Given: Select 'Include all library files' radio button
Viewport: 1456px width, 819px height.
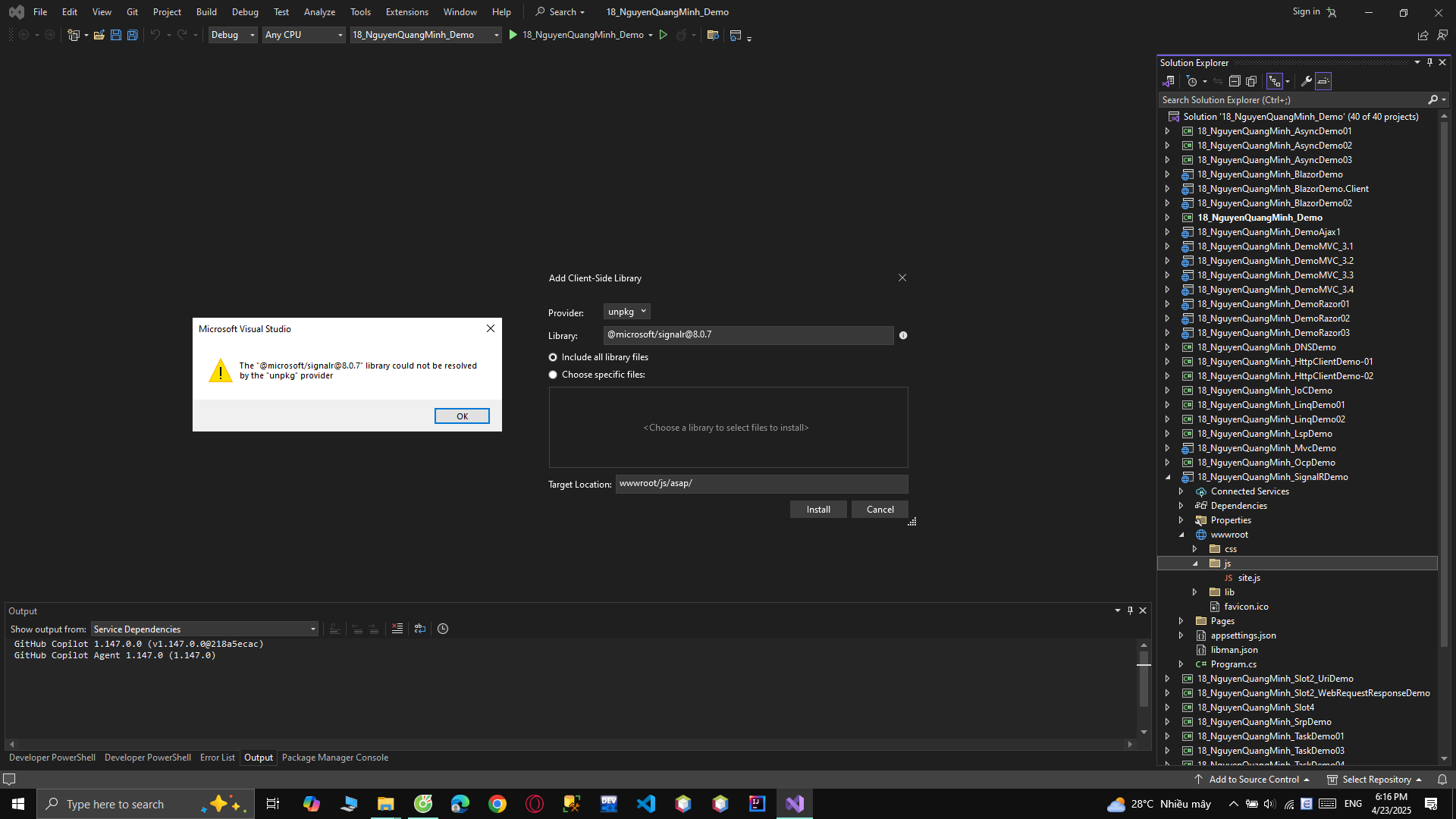Looking at the screenshot, I should click(553, 357).
